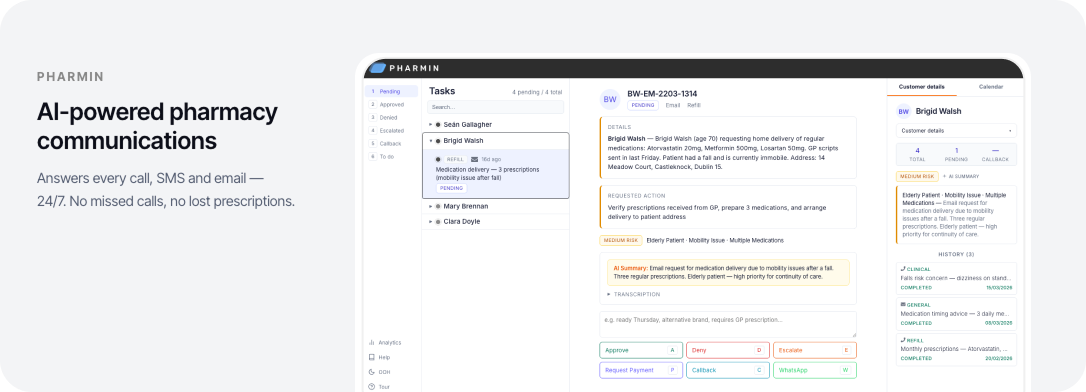Click the PENDING tag in Brigid's task card
1086x392 pixels.
pyautogui.click(x=451, y=188)
